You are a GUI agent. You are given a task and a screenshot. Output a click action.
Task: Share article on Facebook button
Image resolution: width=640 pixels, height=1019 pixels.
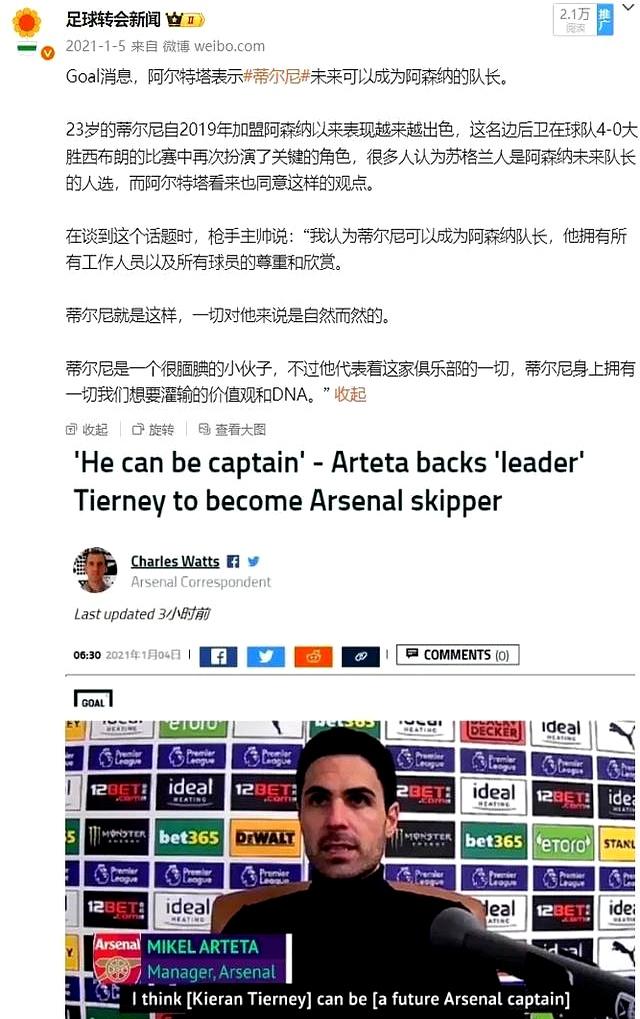point(218,656)
